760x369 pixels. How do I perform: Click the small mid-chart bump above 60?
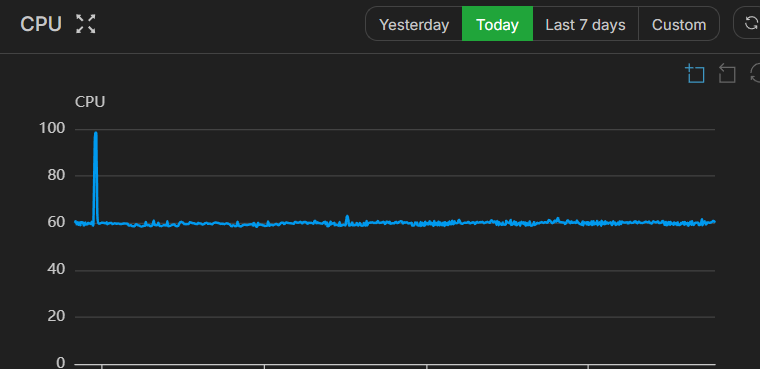click(x=347, y=217)
